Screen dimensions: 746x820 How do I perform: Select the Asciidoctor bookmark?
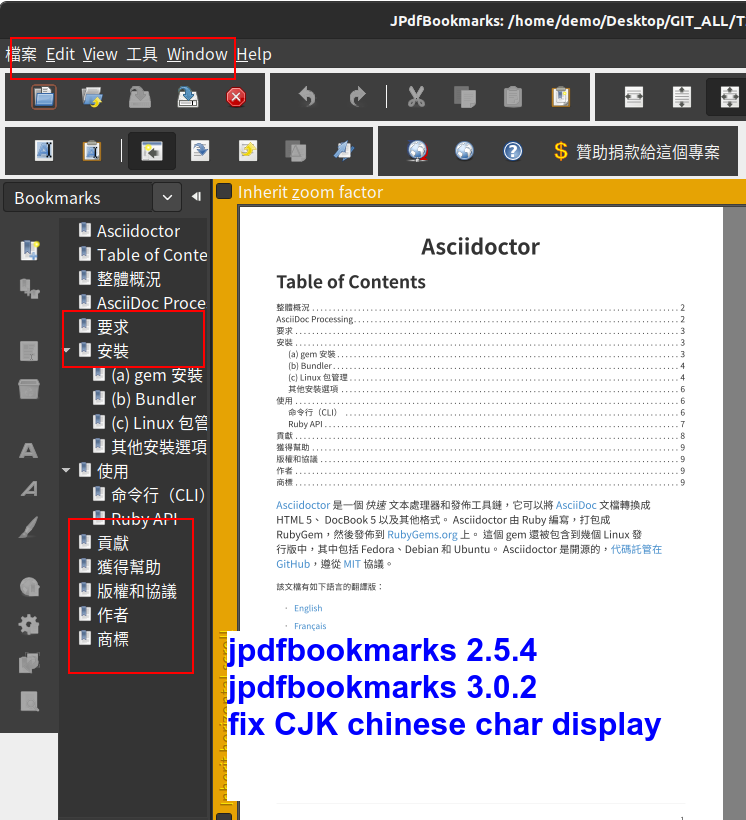(x=138, y=231)
